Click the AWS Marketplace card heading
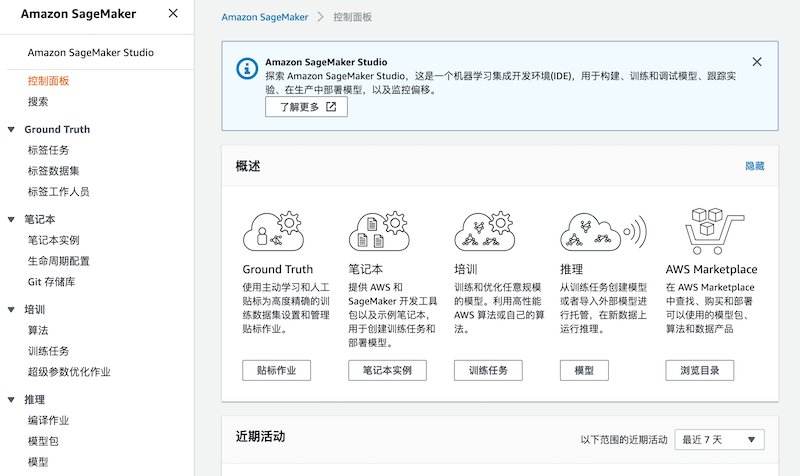 (x=711, y=269)
